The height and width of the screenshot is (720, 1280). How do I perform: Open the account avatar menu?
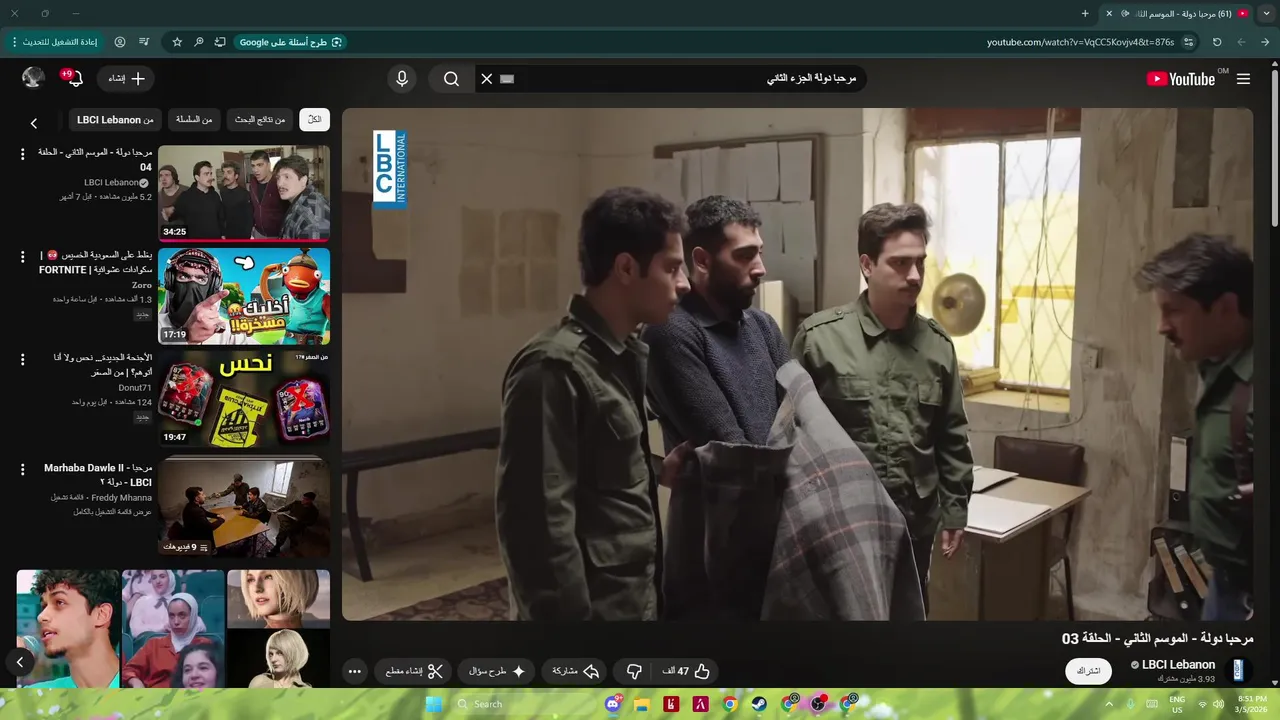click(33, 78)
